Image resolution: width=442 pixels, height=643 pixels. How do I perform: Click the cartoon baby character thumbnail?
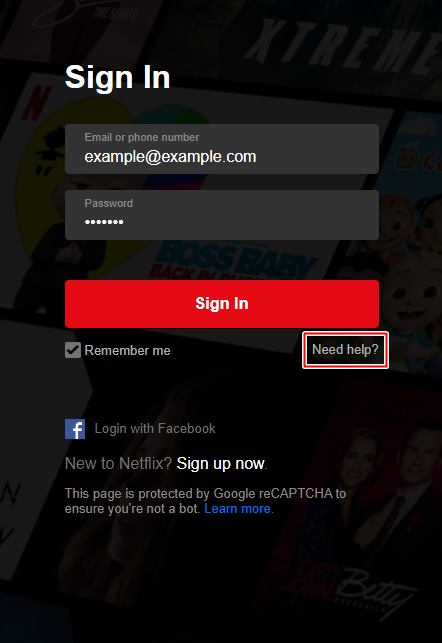(x=408, y=262)
